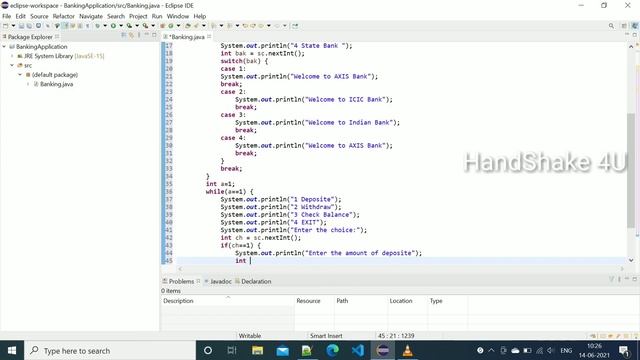Image resolution: width=640 pixels, height=360 pixels.
Task: Collapse the src folder node
Action: (12, 65)
